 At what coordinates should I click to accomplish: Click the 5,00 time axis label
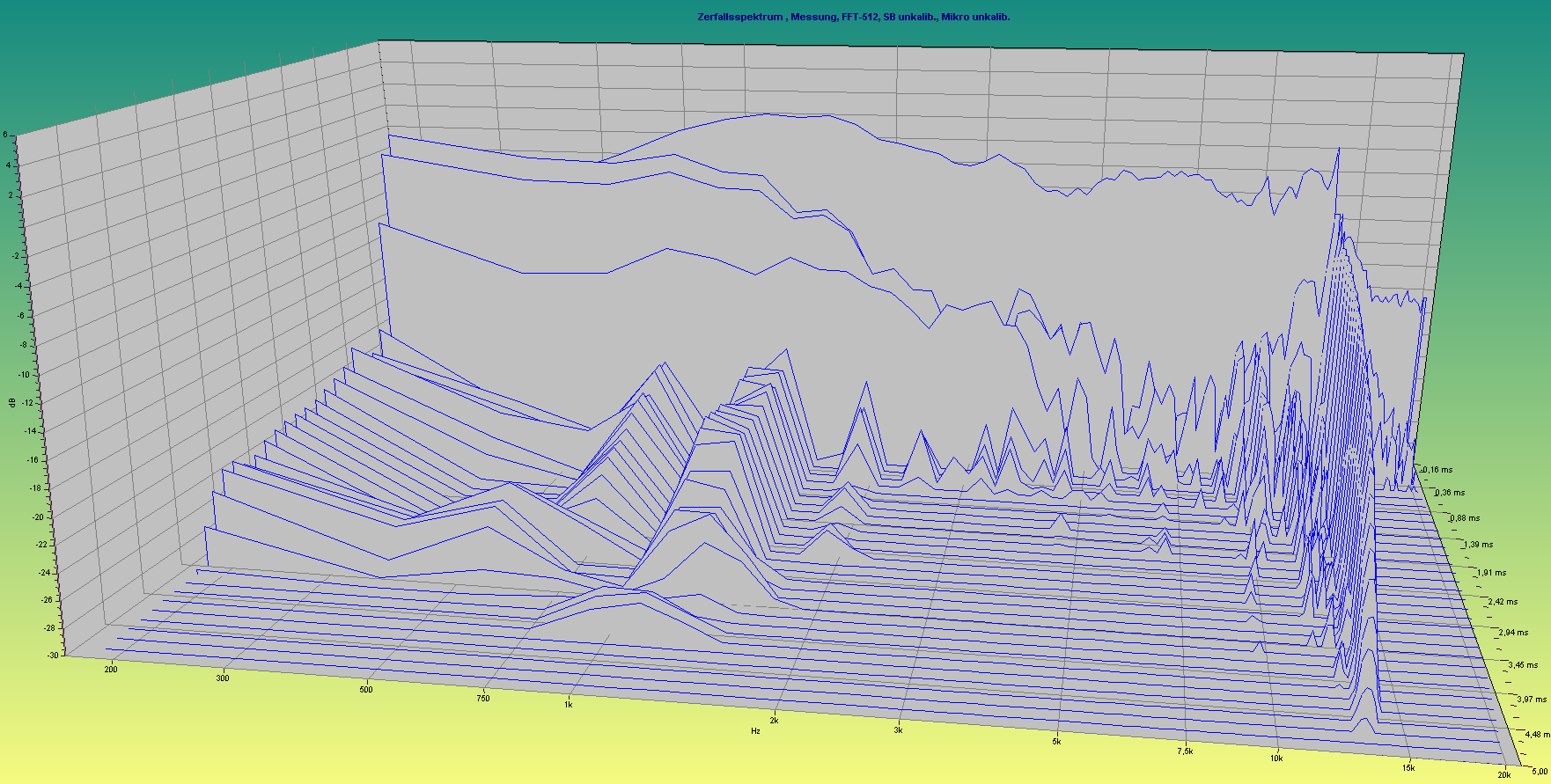click(x=1538, y=772)
